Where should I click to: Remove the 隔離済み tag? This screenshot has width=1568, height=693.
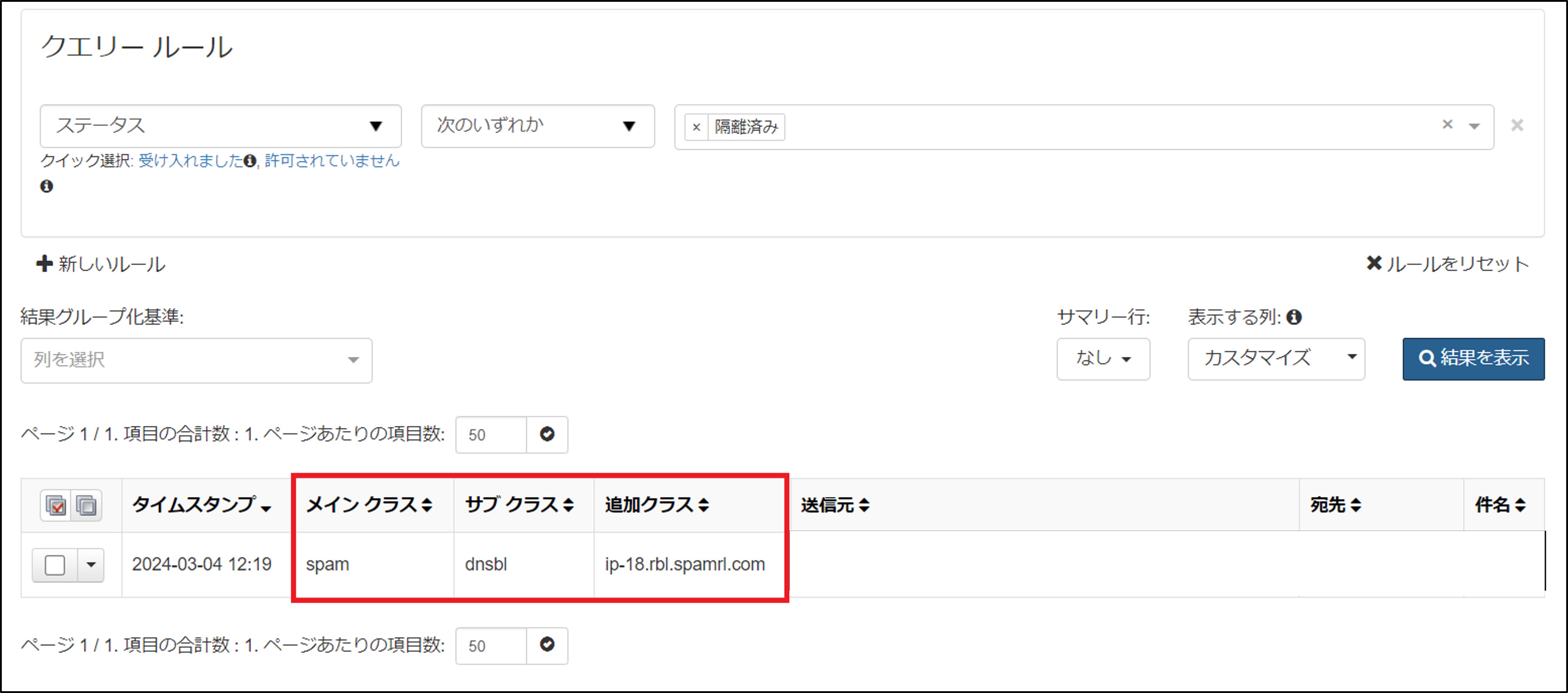696,127
